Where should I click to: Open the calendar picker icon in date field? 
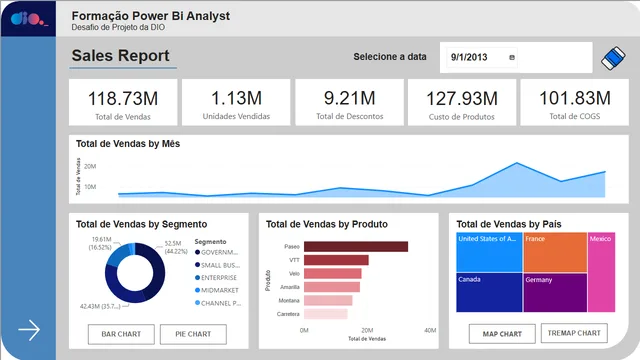pyautogui.click(x=512, y=58)
